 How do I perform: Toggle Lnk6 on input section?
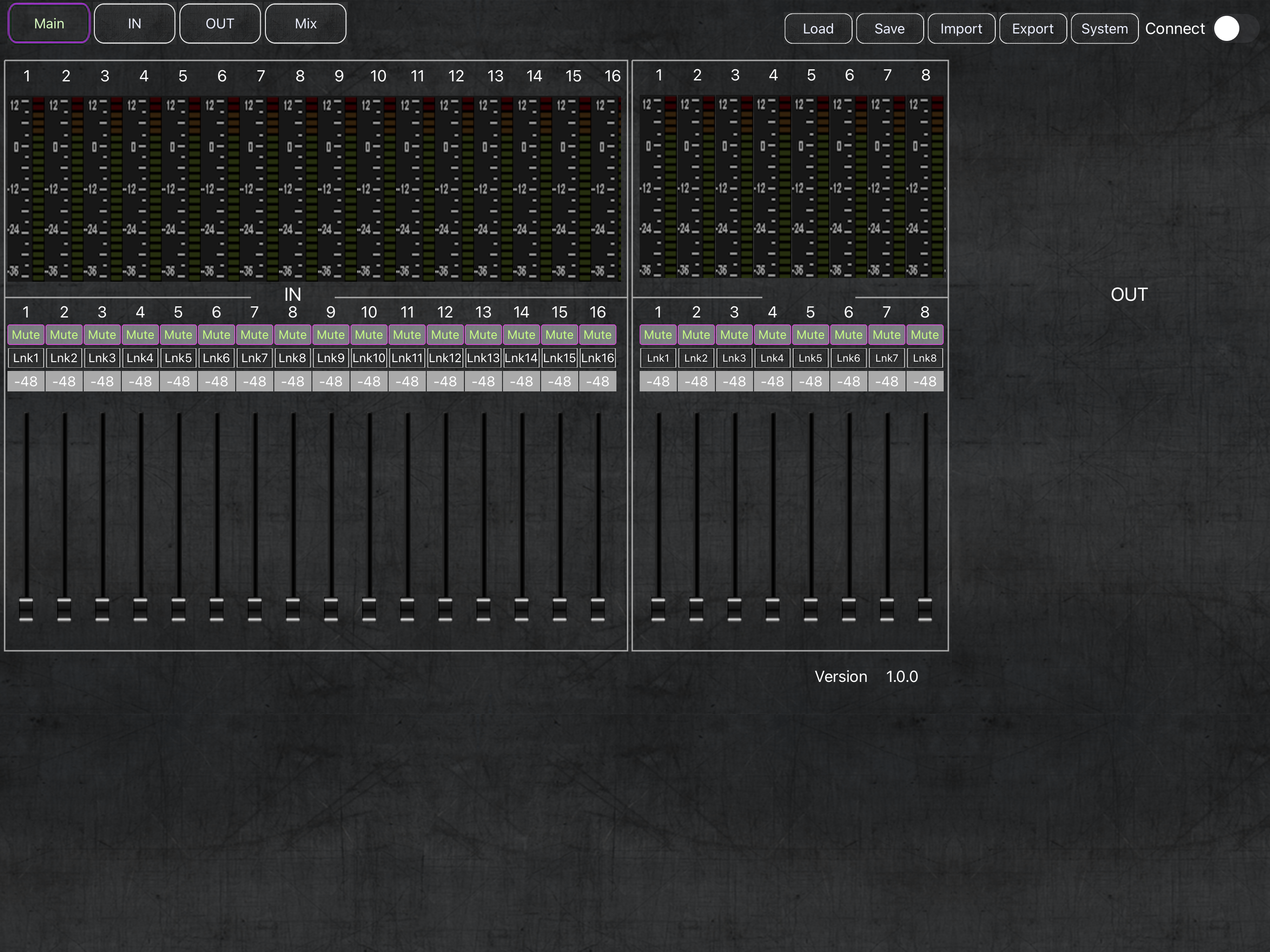[217, 358]
